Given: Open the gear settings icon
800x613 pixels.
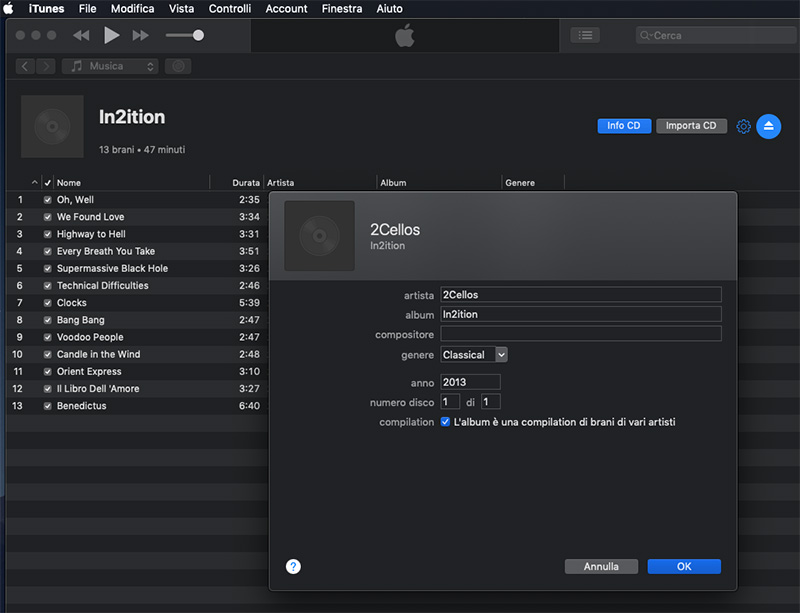Looking at the screenshot, I should [743, 126].
